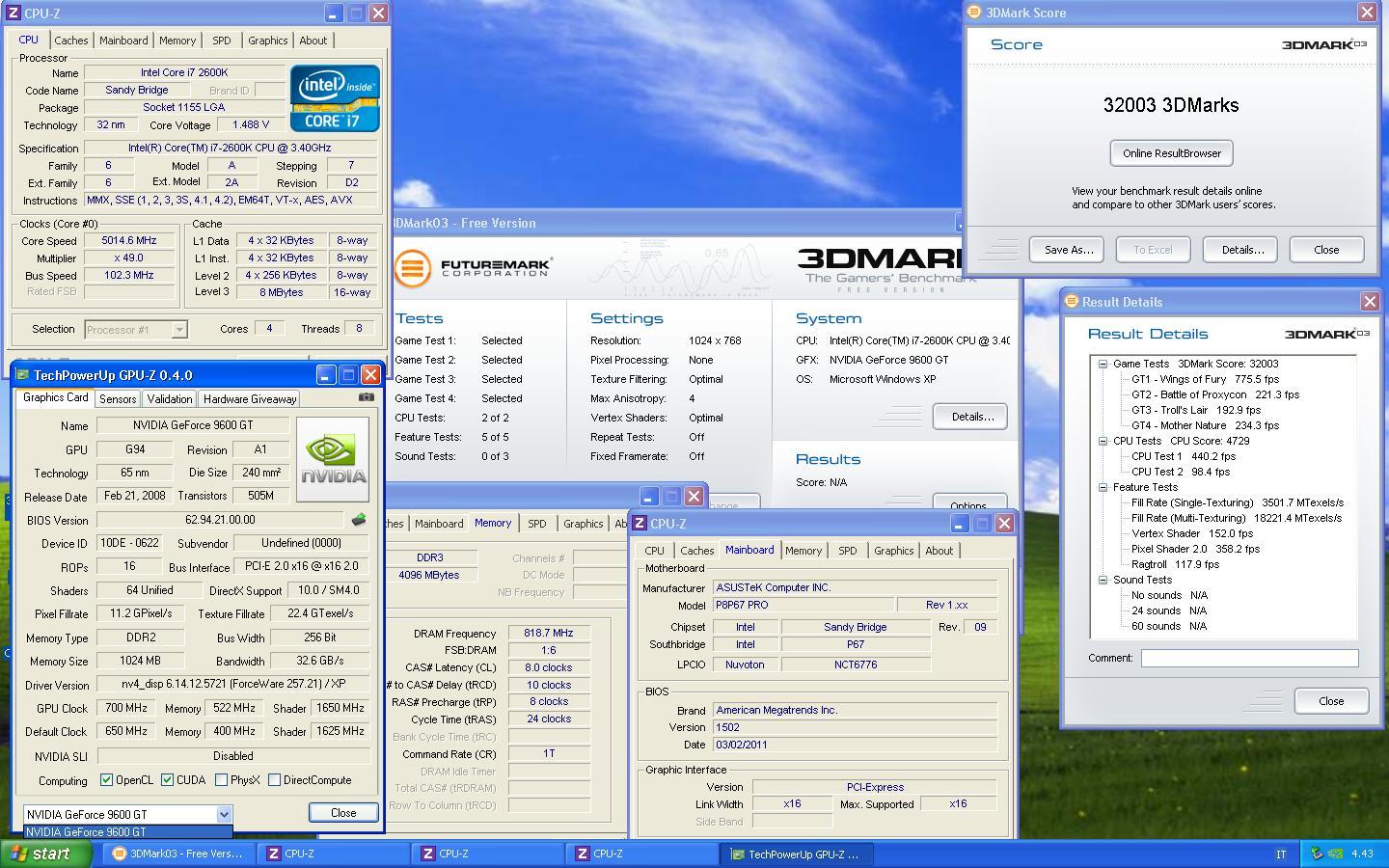This screenshot has height=868, width=1389.
Task: Click Save As button in 3DMark Score
Action: pos(1069,250)
